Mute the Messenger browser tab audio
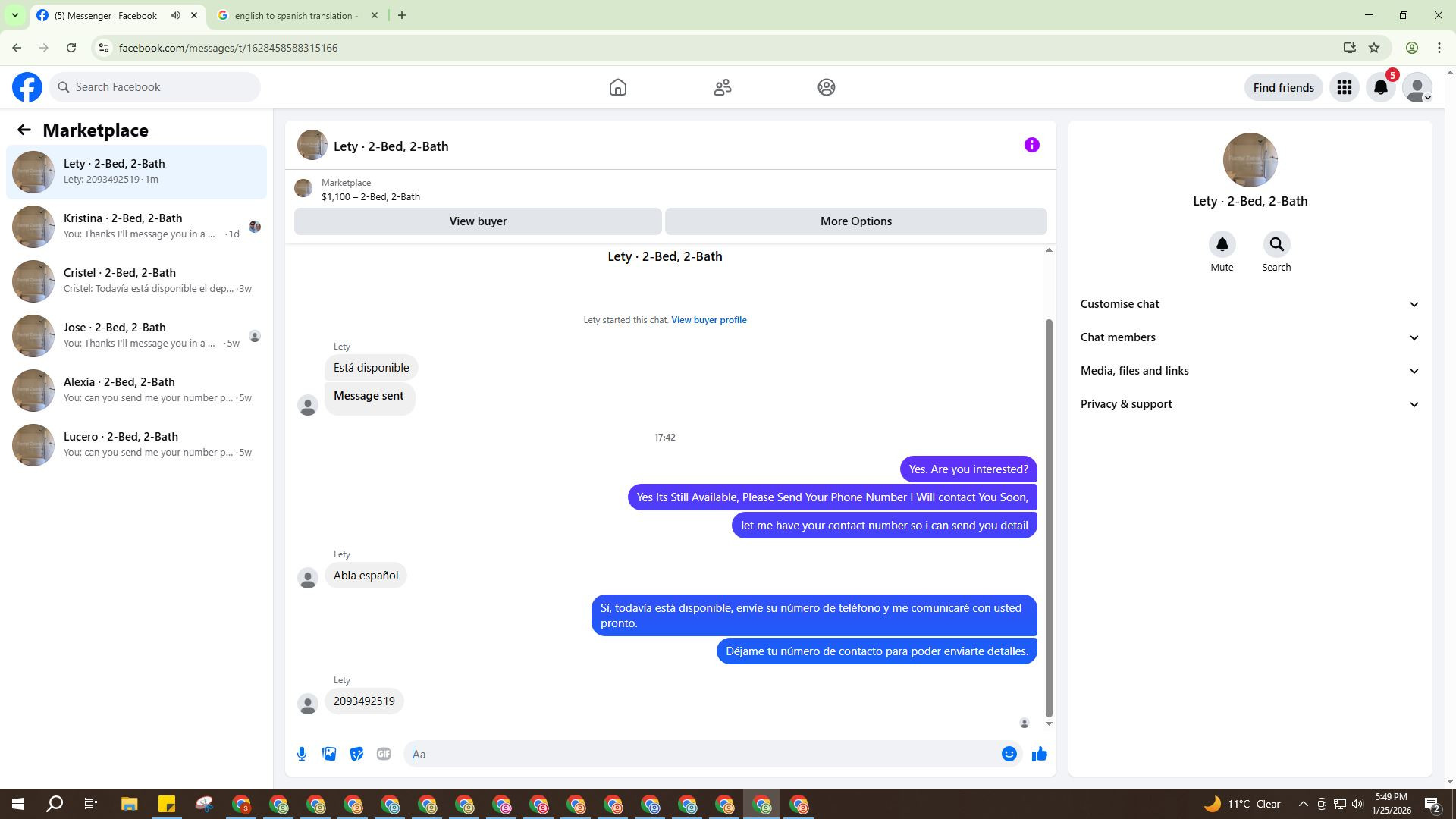 (x=176, y=15)
